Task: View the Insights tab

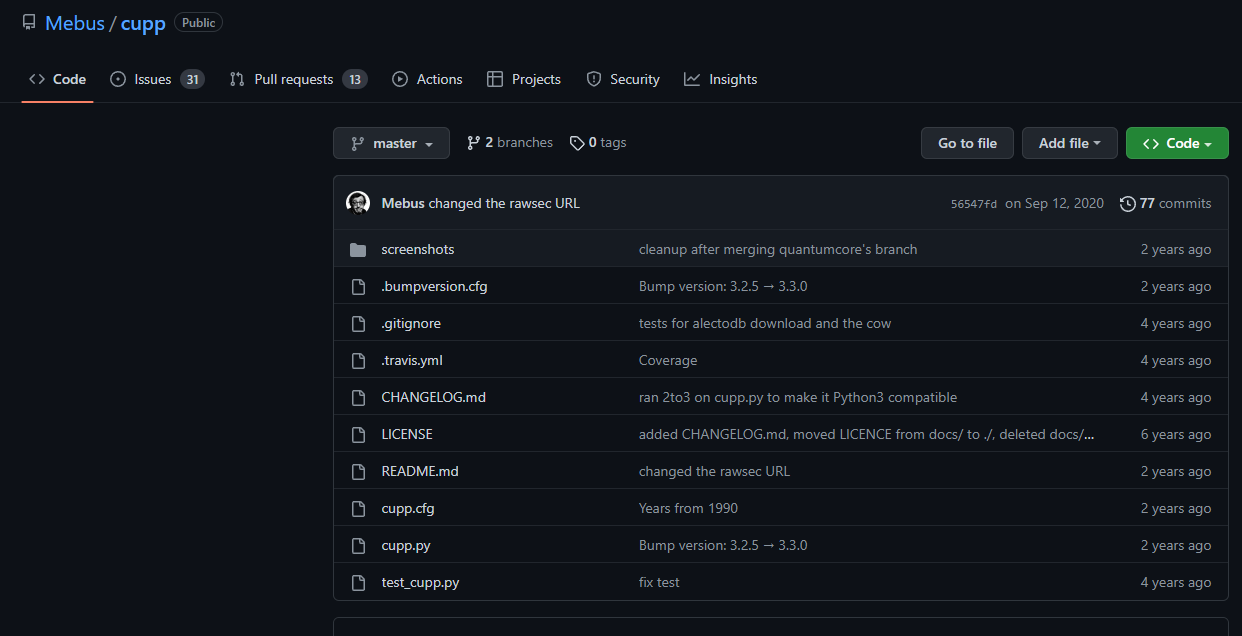Action: (721, 79)
